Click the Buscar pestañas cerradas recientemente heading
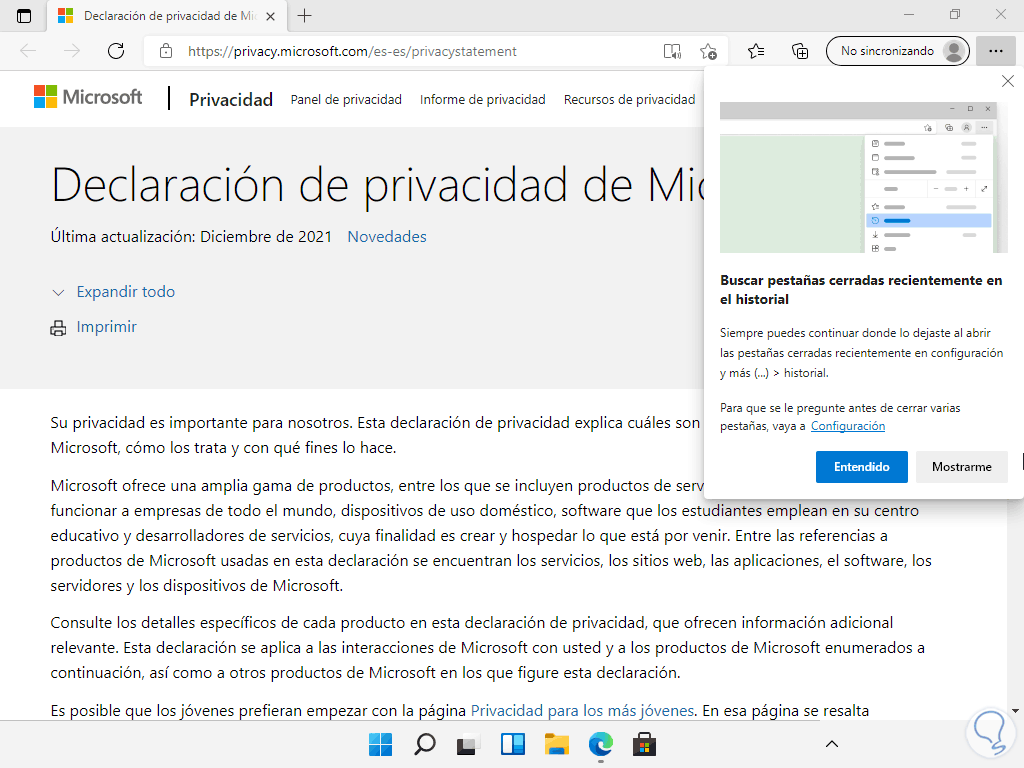The image size is (1024, 768). tap(861, 289)
